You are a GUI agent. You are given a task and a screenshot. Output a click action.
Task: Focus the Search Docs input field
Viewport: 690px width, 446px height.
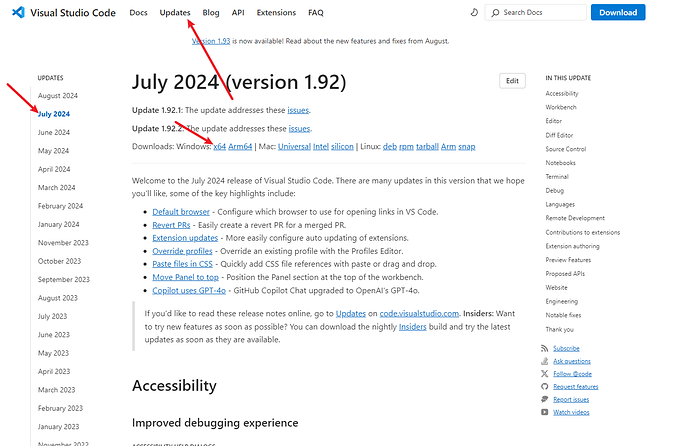[540, 13]
